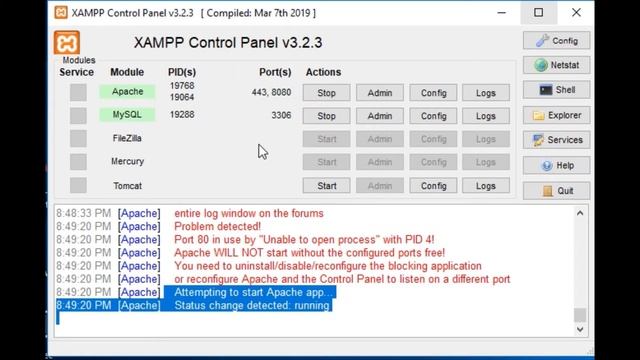Click the XAMPP logo in the title bar
The width and height of the screenshot is (640, 360).
[61, 13]
